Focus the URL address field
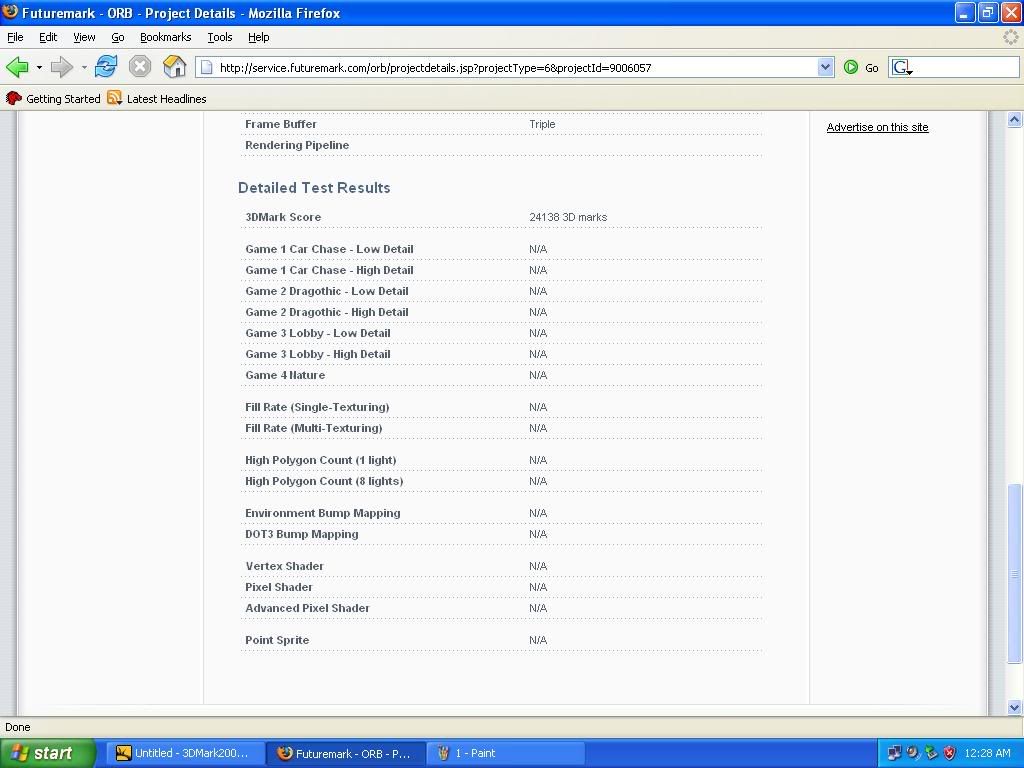 [516, 67]
